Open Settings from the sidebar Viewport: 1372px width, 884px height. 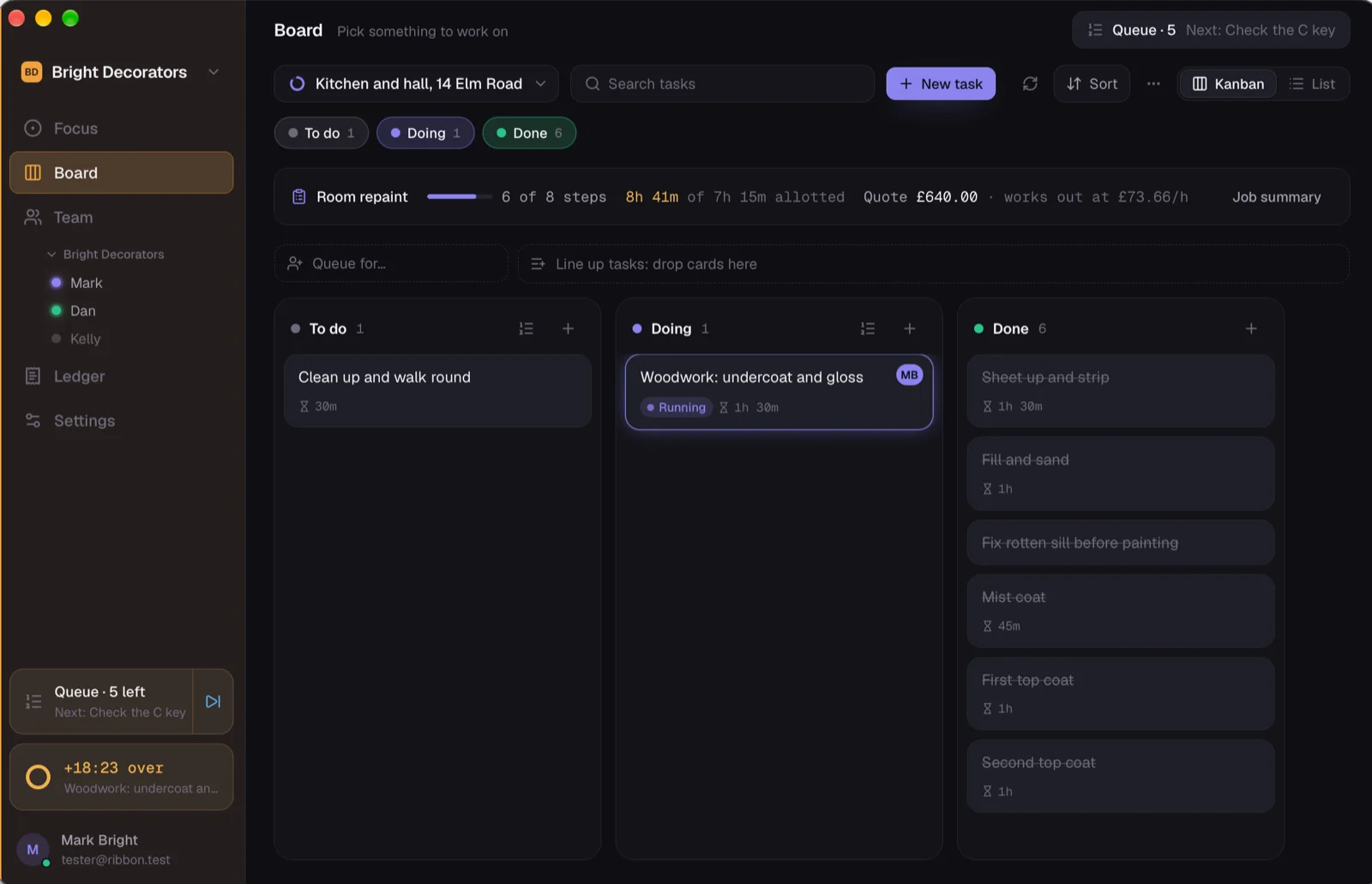click(x=121, y=421)
